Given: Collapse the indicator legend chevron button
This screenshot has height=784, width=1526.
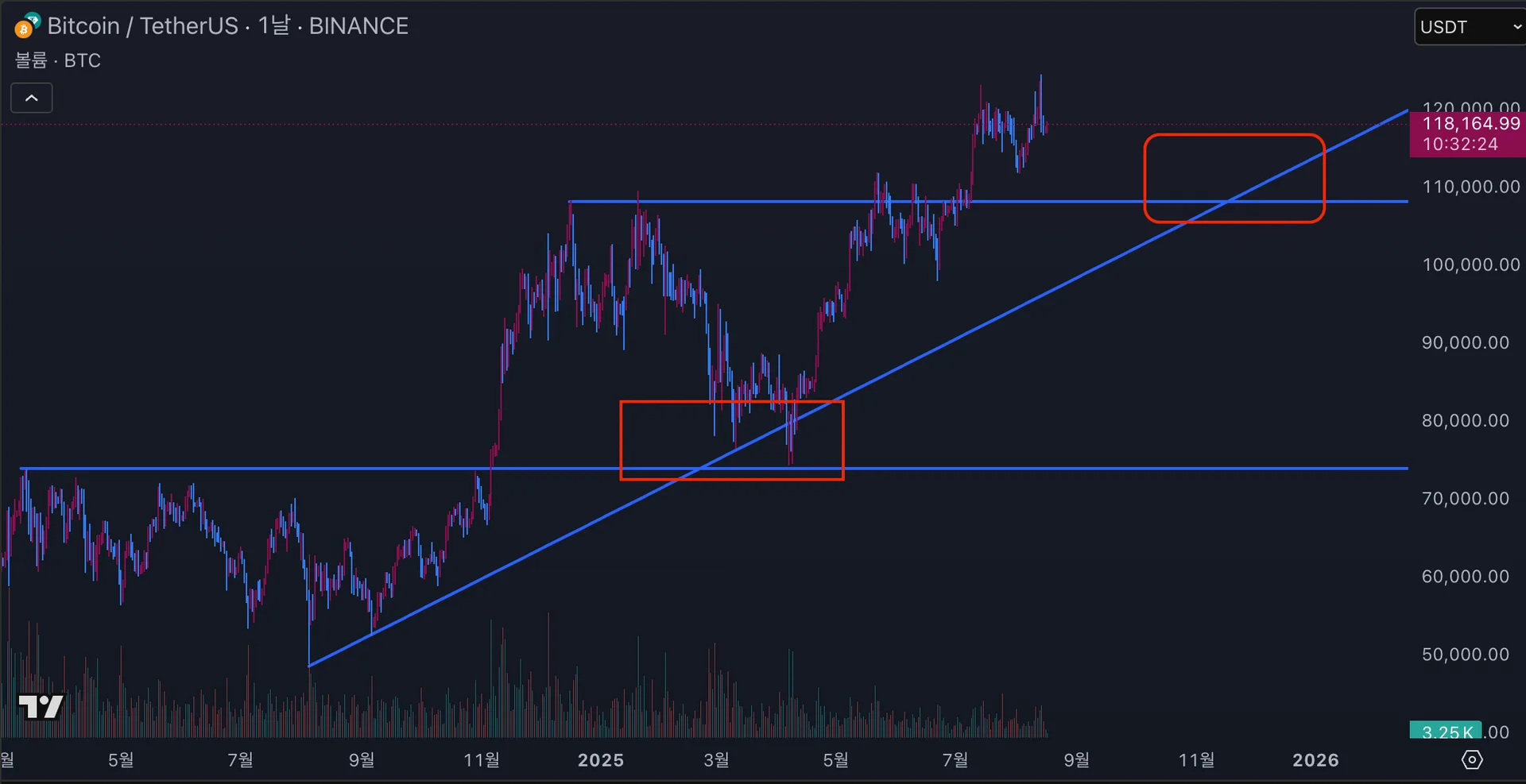Looking at the screenshot, I should coord(32,98).
